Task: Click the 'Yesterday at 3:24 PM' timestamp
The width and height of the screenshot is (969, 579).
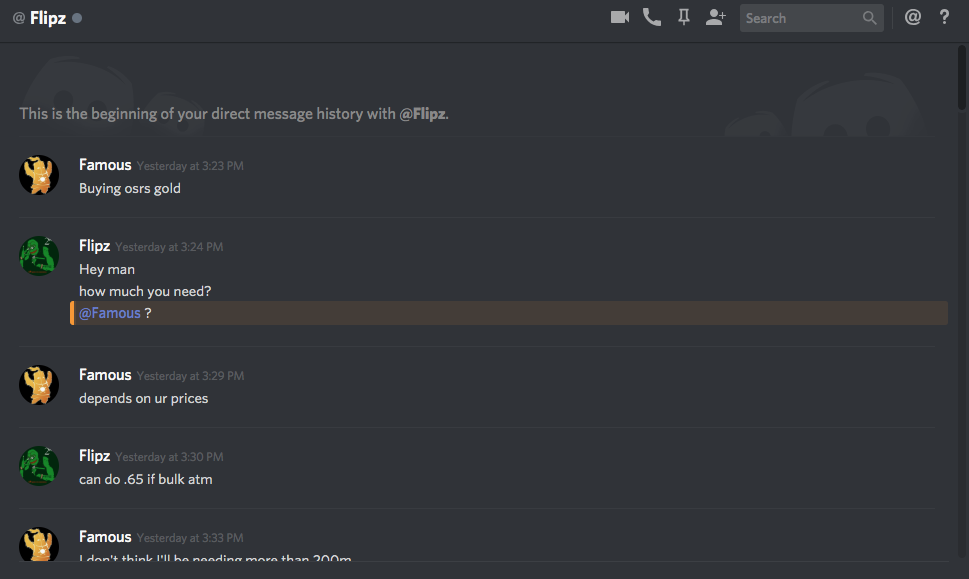Action: click(x=169, y=247)
